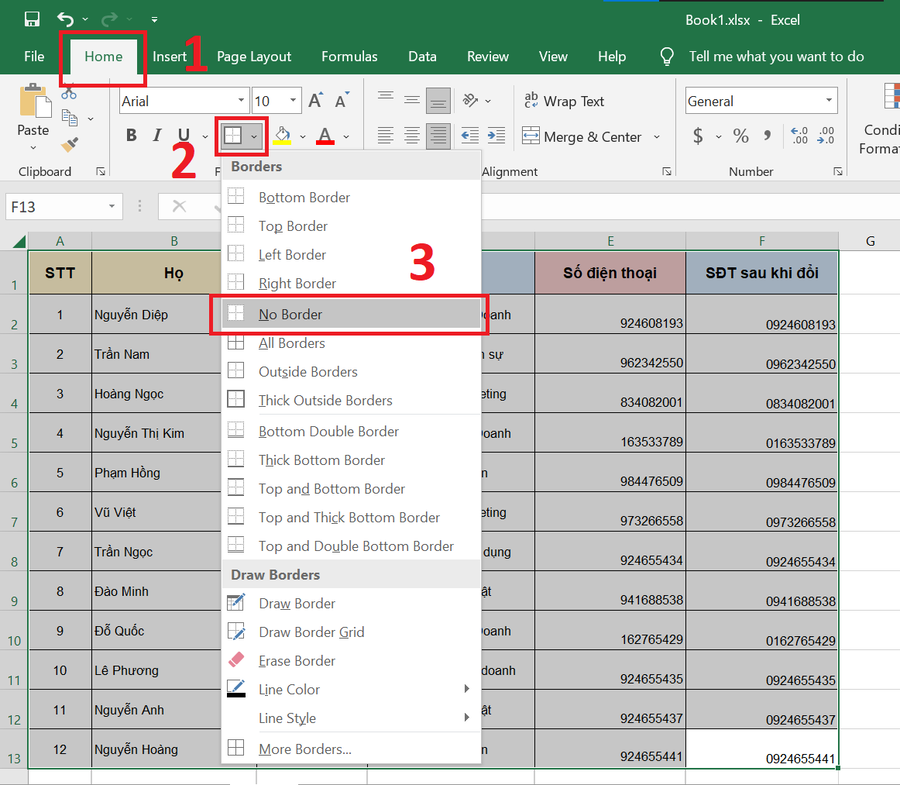
Task: Open the Fill Color dropdown arrow
Action: 302,137
